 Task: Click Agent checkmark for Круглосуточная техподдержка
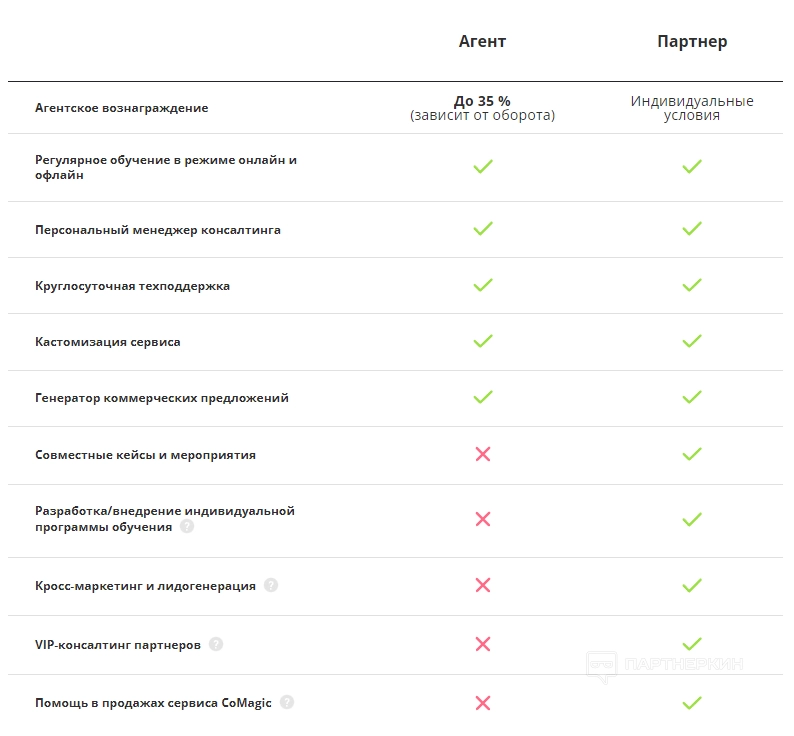point(483,285)
